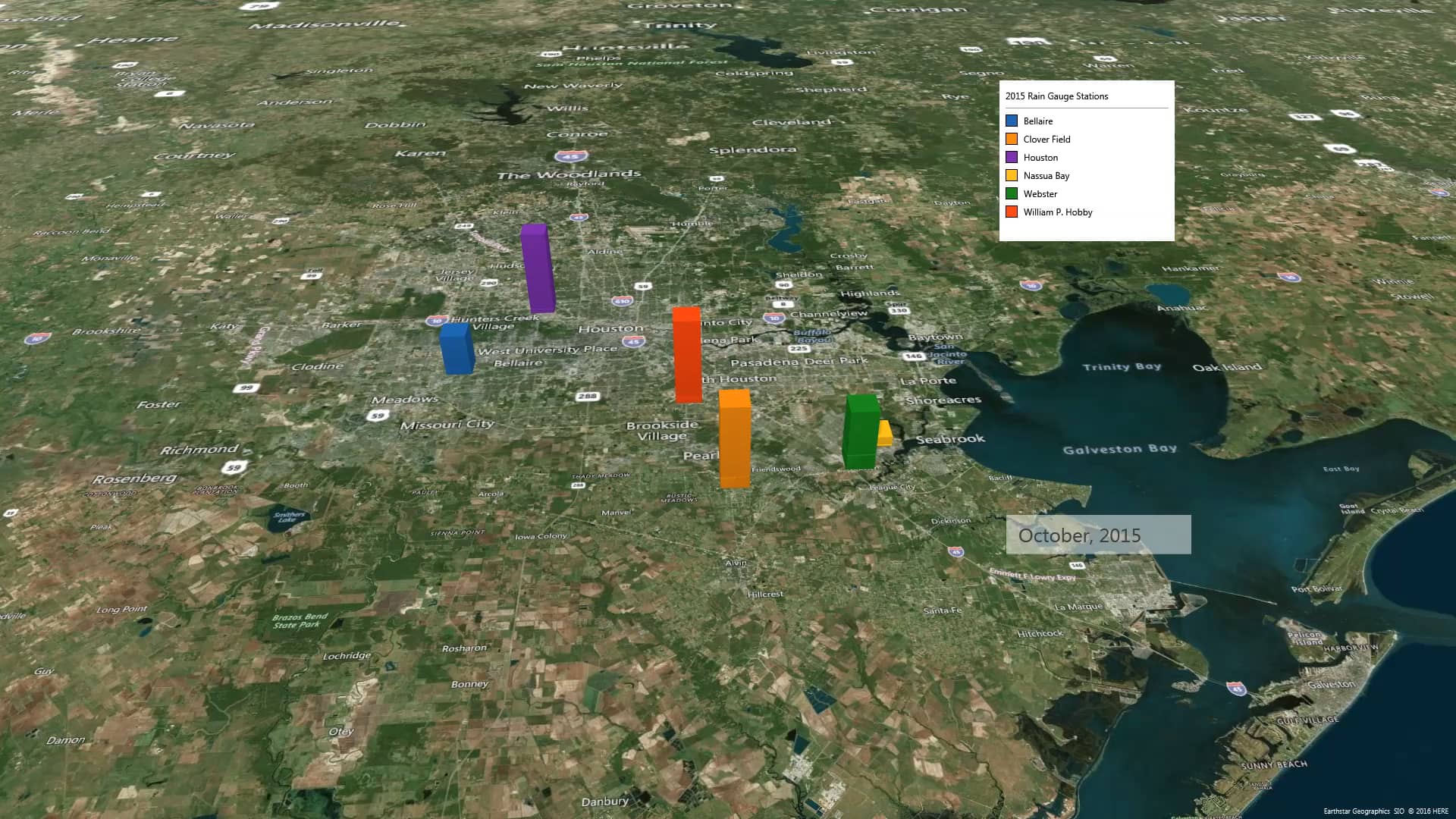Image resolution: width=1456 pixels, height=819 pixels.
Task: Toggle visibility of the Webster station entry
Action: click(1040, 193)
